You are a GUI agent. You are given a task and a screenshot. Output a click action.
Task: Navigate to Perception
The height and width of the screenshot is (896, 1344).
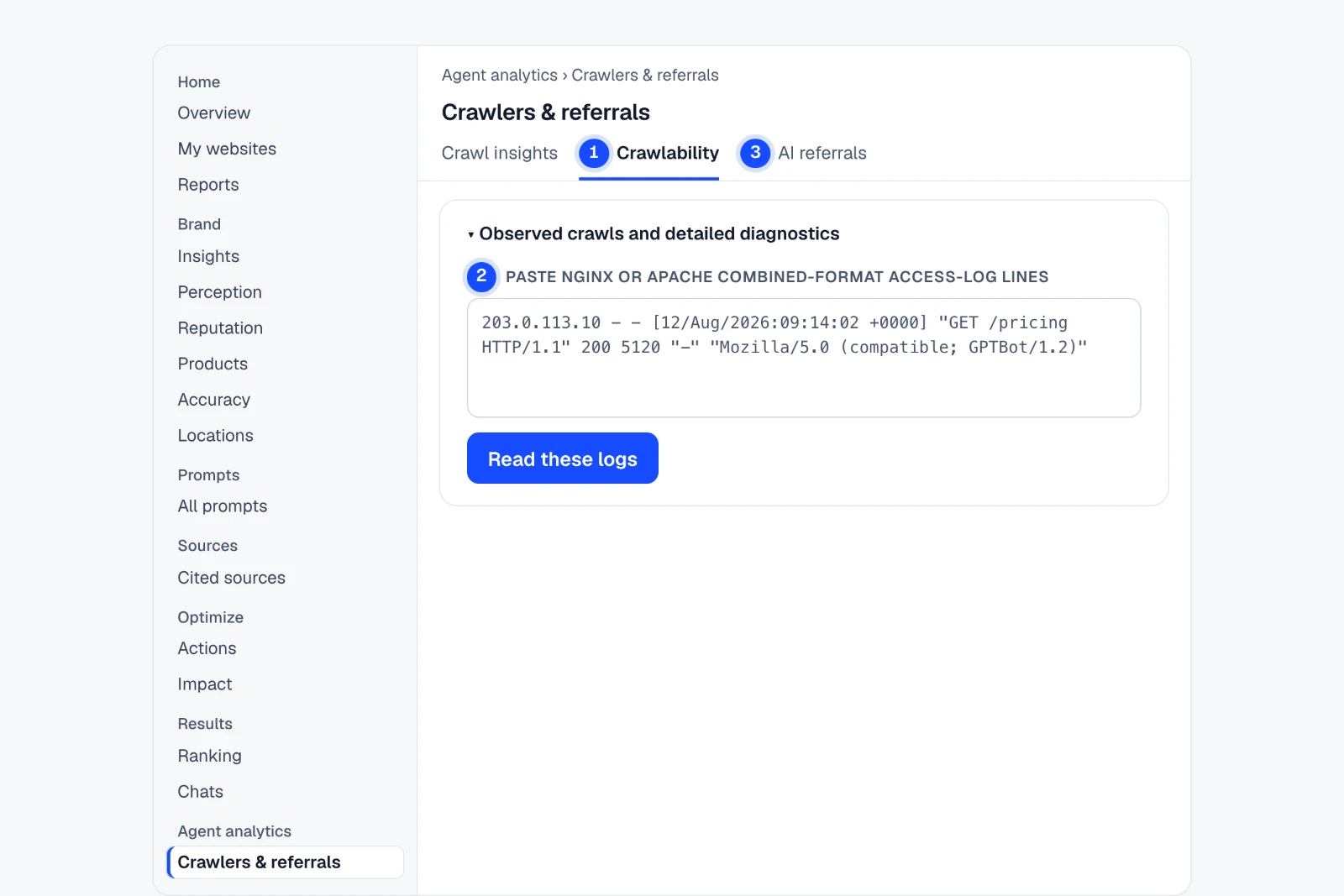click(x=220, y=292)
